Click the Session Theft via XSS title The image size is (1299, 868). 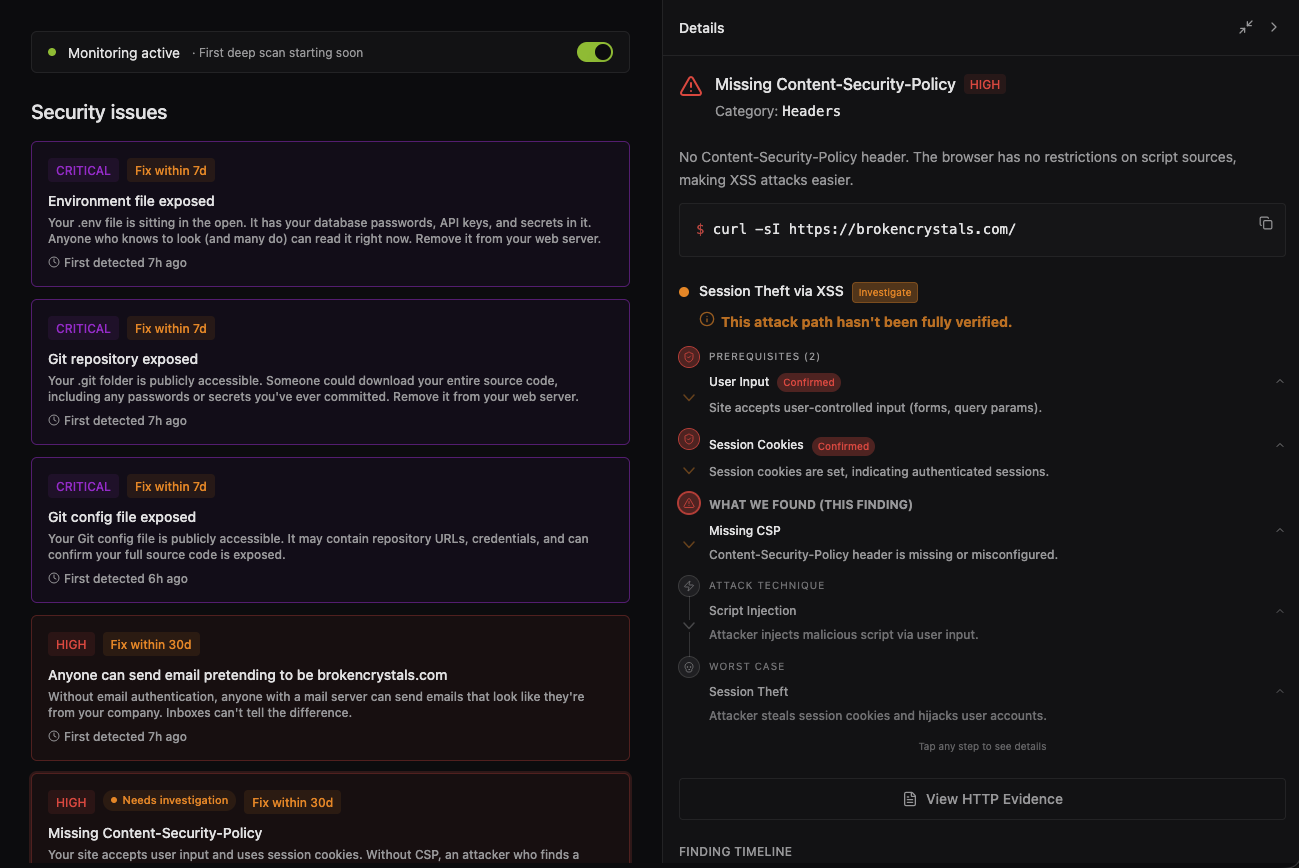coord(771,291)
